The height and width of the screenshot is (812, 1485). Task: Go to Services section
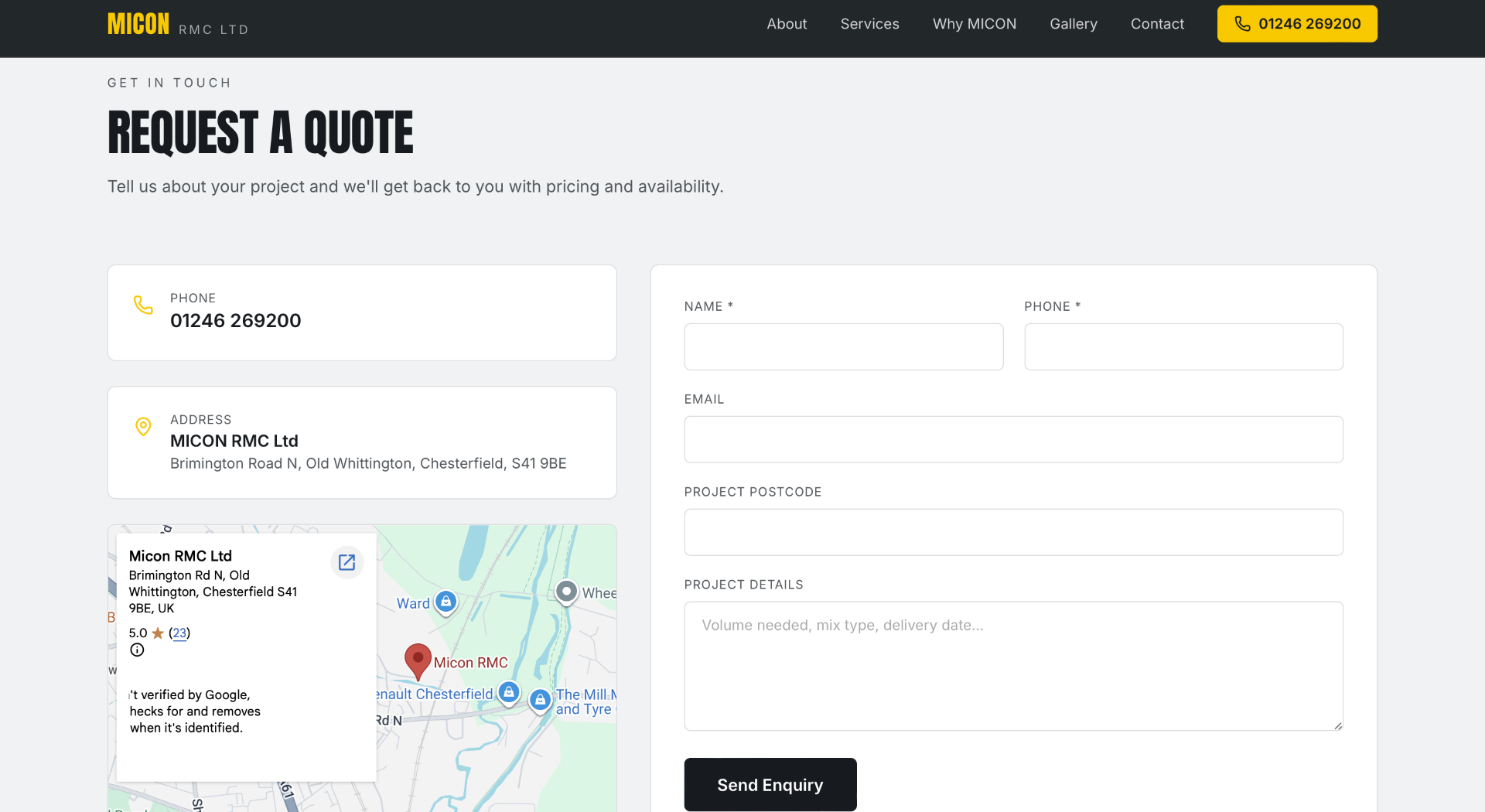pos(869,24)
